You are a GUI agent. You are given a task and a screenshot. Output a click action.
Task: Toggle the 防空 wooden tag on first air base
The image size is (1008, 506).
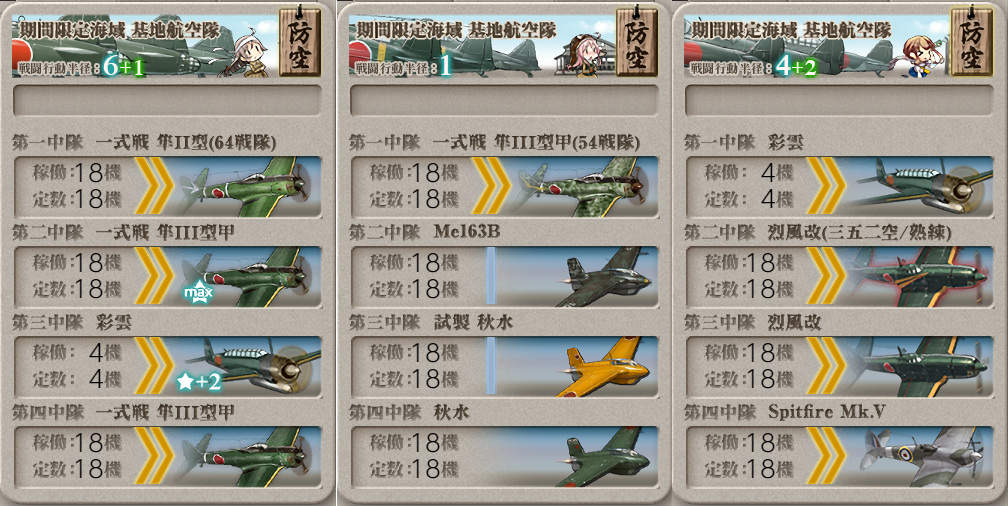click(299, 41)
